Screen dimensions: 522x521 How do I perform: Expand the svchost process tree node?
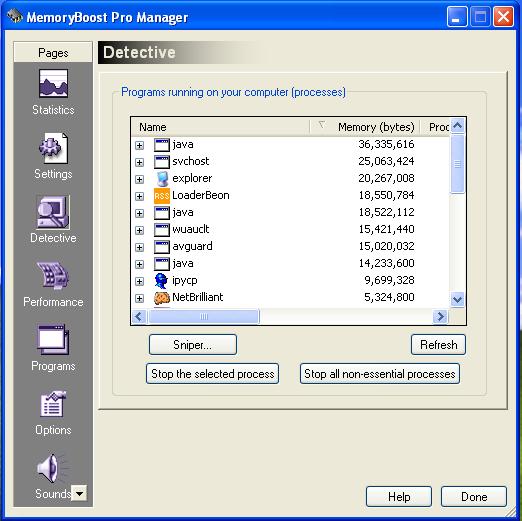139,162
